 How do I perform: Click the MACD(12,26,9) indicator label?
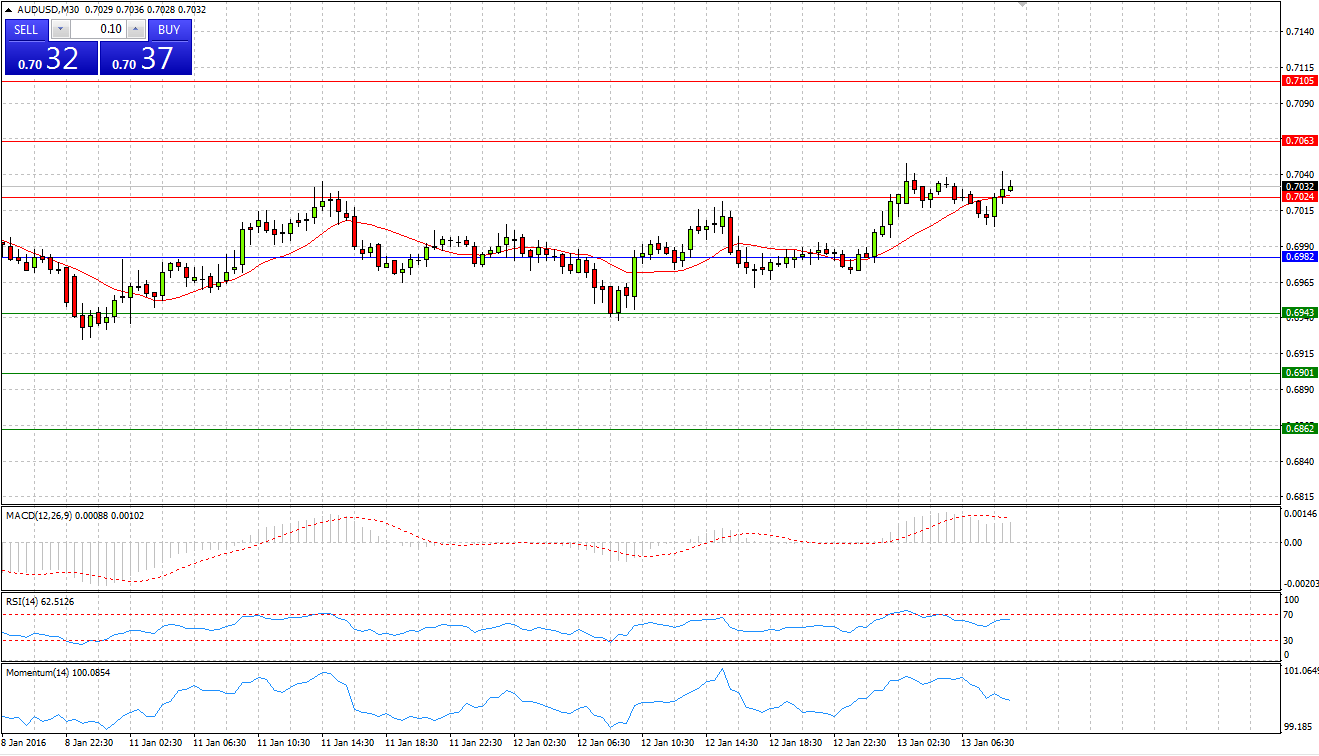(74, 516)
